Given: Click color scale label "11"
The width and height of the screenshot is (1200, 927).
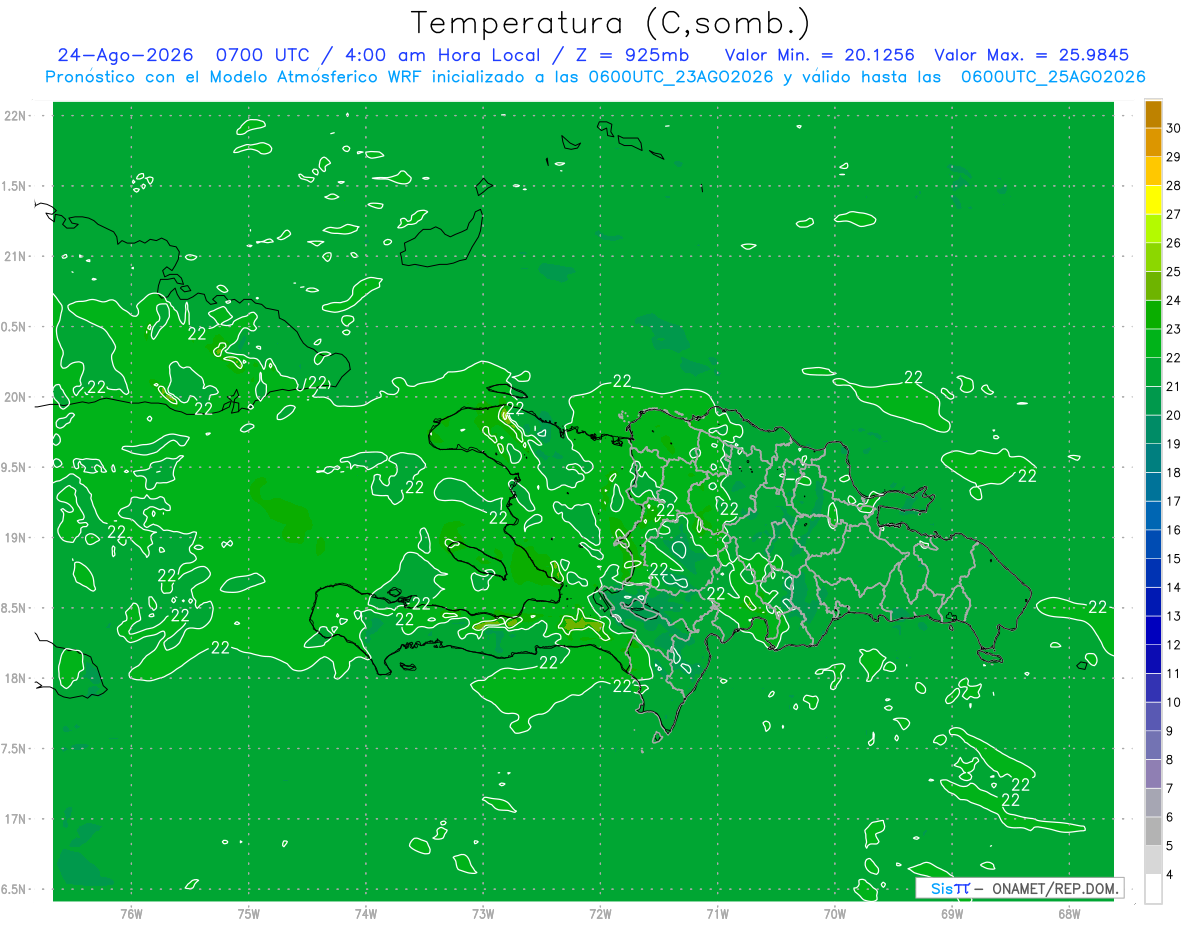Looking at the screenshot, I should 1174,673.
